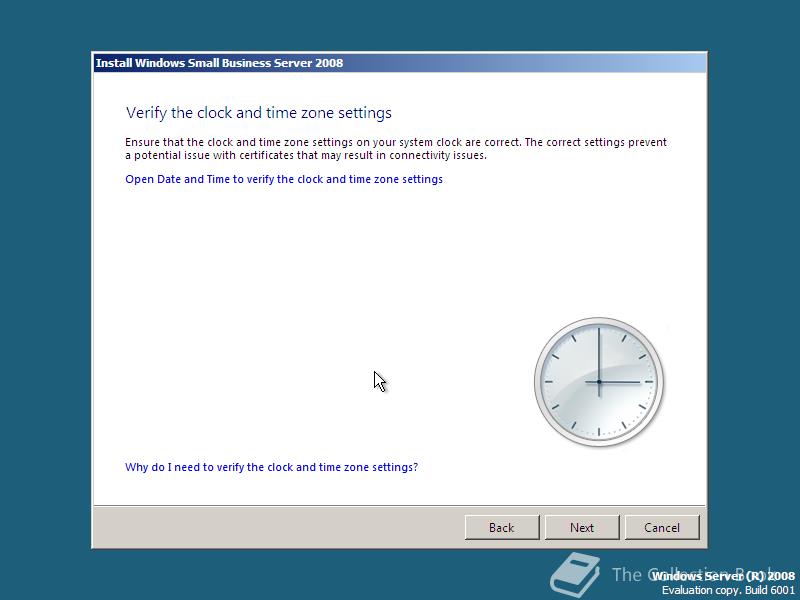The image size is (800, 600).
Task: Click the 'Evaluation copy. Build 6001' text
Action: pyautogui.click(x=728, y=590)
